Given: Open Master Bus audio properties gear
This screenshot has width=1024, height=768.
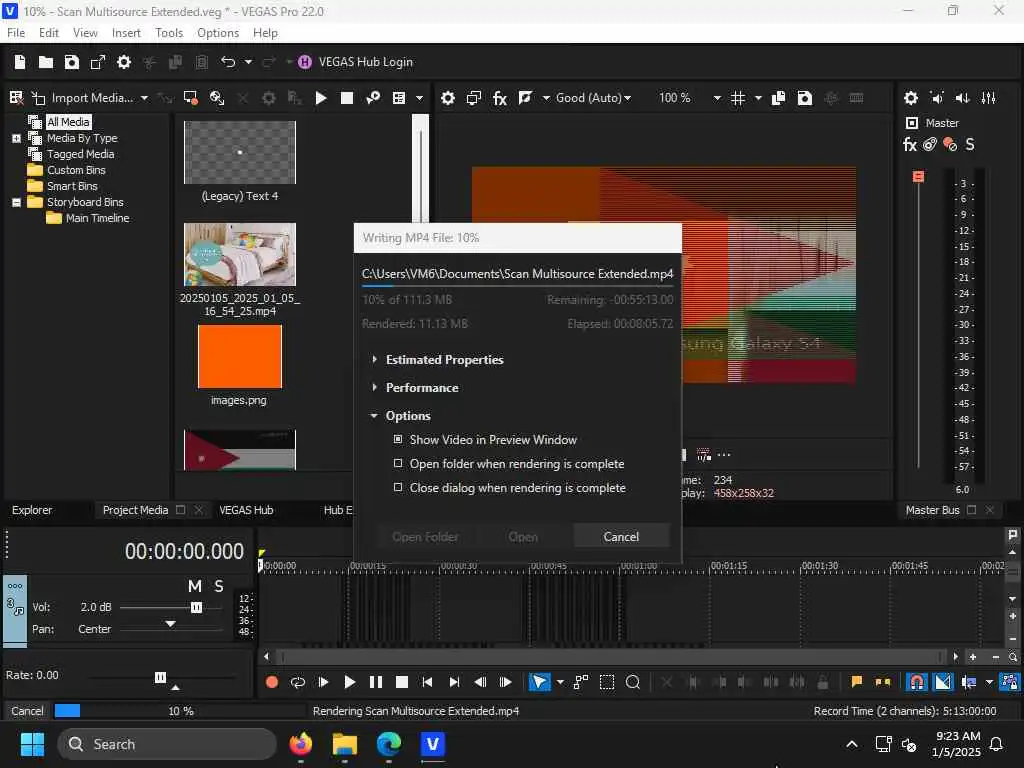Looking at the screenshot, I should click(910, 98).
